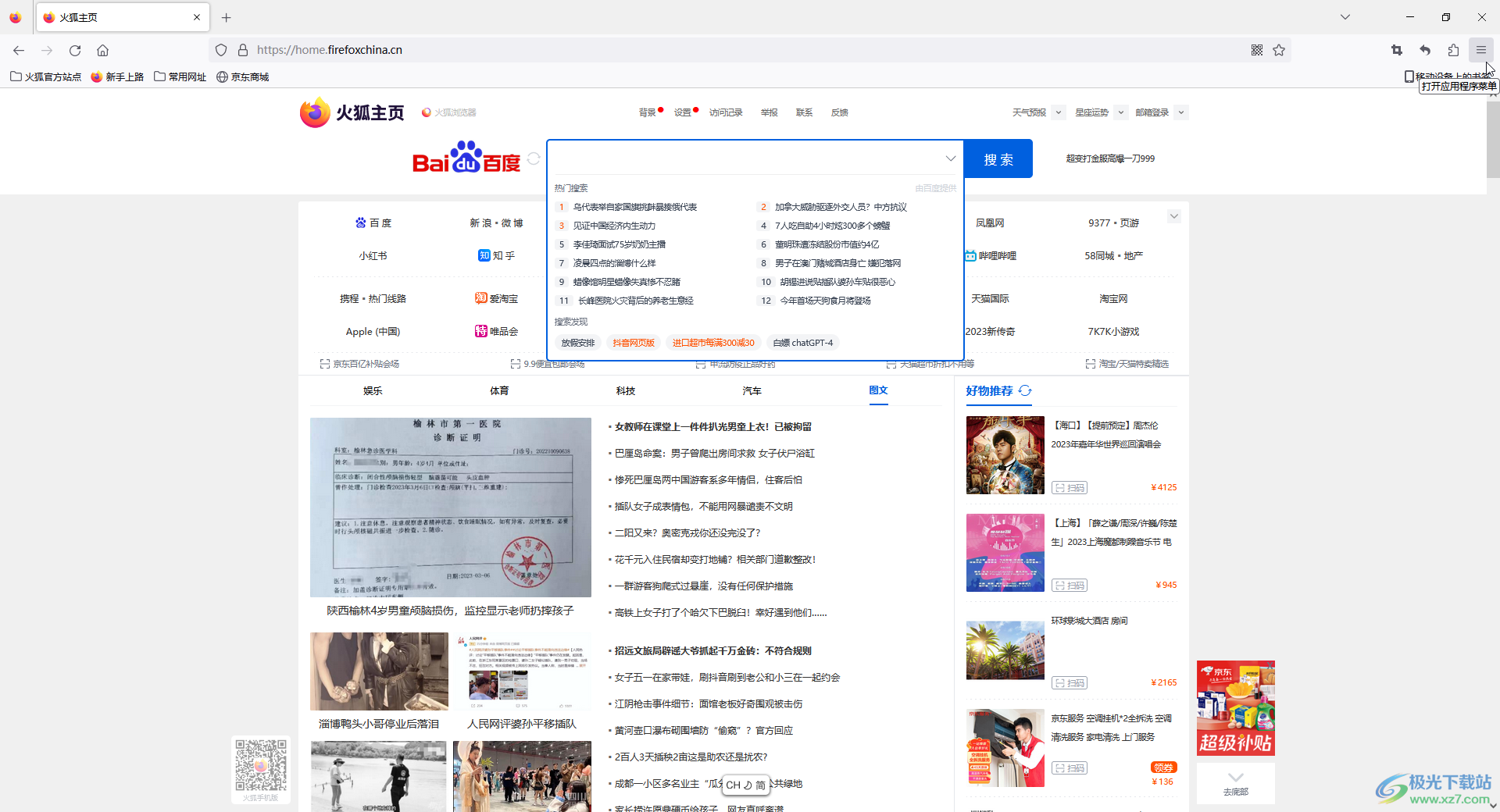Open the hospital diagnosis certificate news image
This screenshot has width=1500, height=812.
pos(450,507)
